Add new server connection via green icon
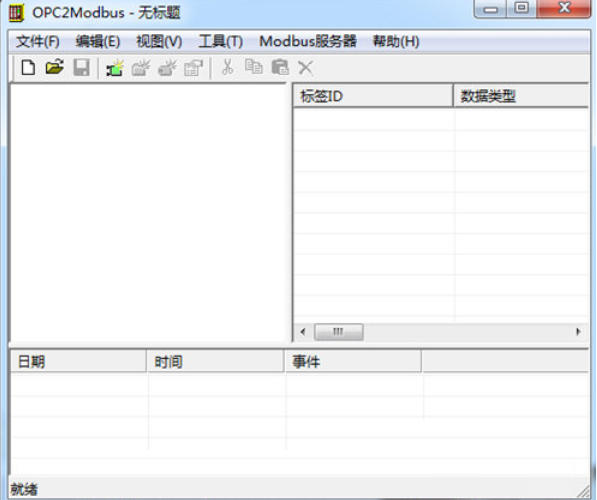 pos(115,68)
